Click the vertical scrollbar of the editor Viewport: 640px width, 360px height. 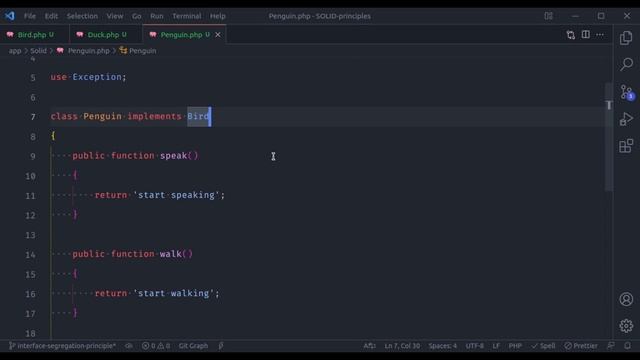coord(609,137)
